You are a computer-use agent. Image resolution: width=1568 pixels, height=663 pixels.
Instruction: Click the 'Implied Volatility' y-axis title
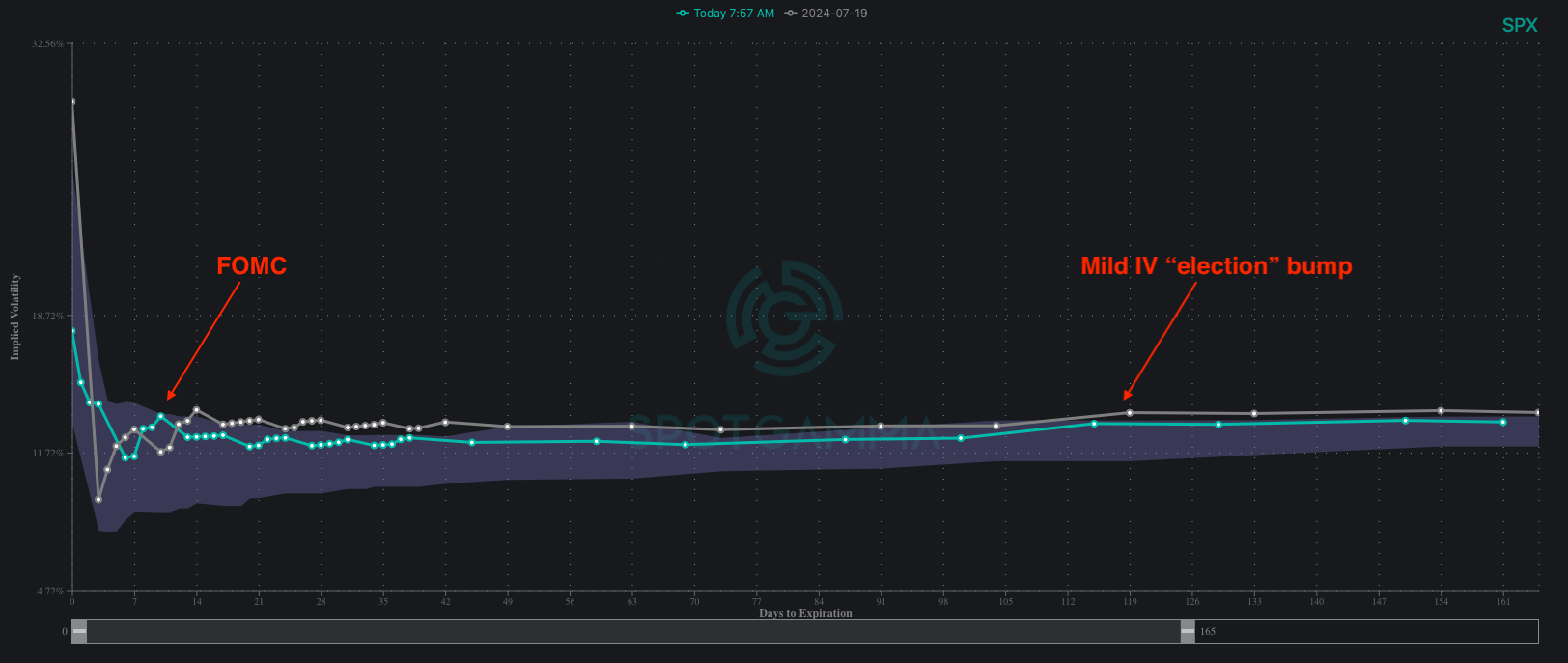(x=14, y=317)
